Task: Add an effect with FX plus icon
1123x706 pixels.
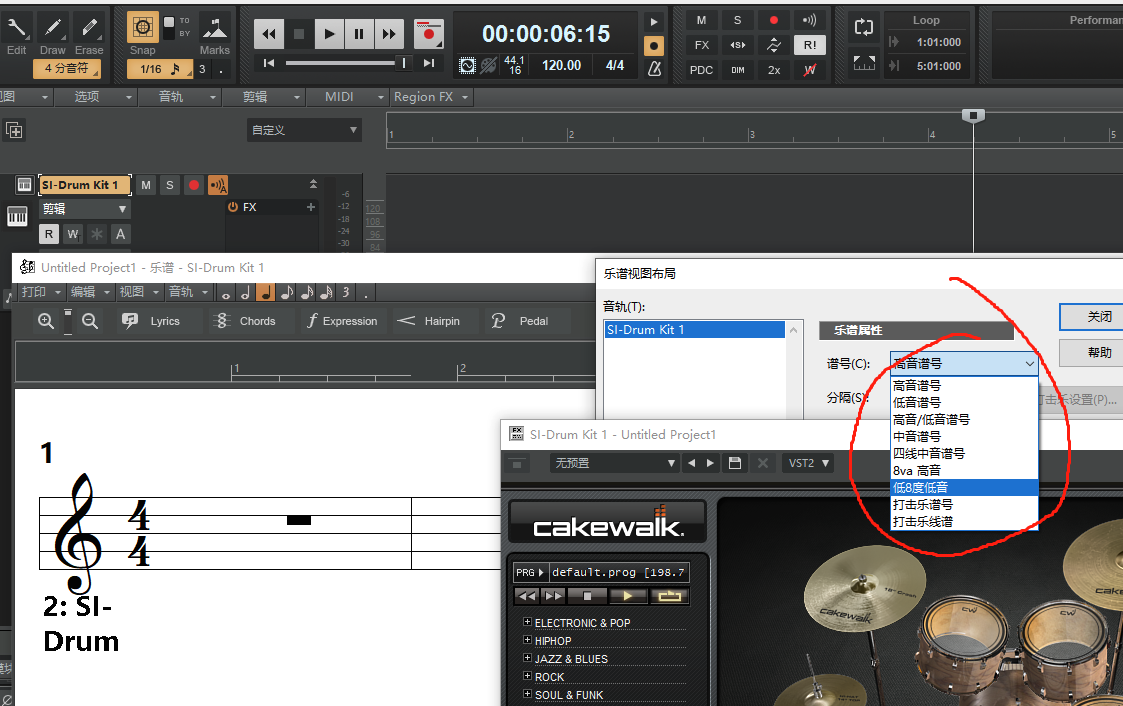Action: coord(311,207)
